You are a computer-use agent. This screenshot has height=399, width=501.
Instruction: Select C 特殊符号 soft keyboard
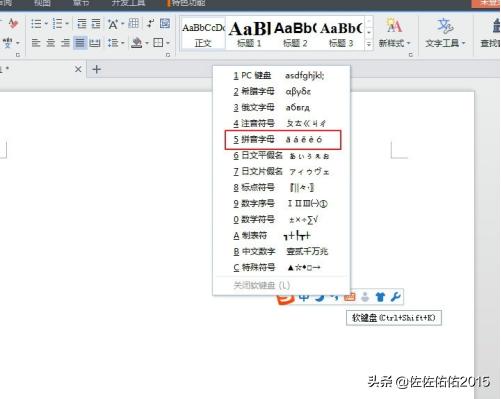282,267
